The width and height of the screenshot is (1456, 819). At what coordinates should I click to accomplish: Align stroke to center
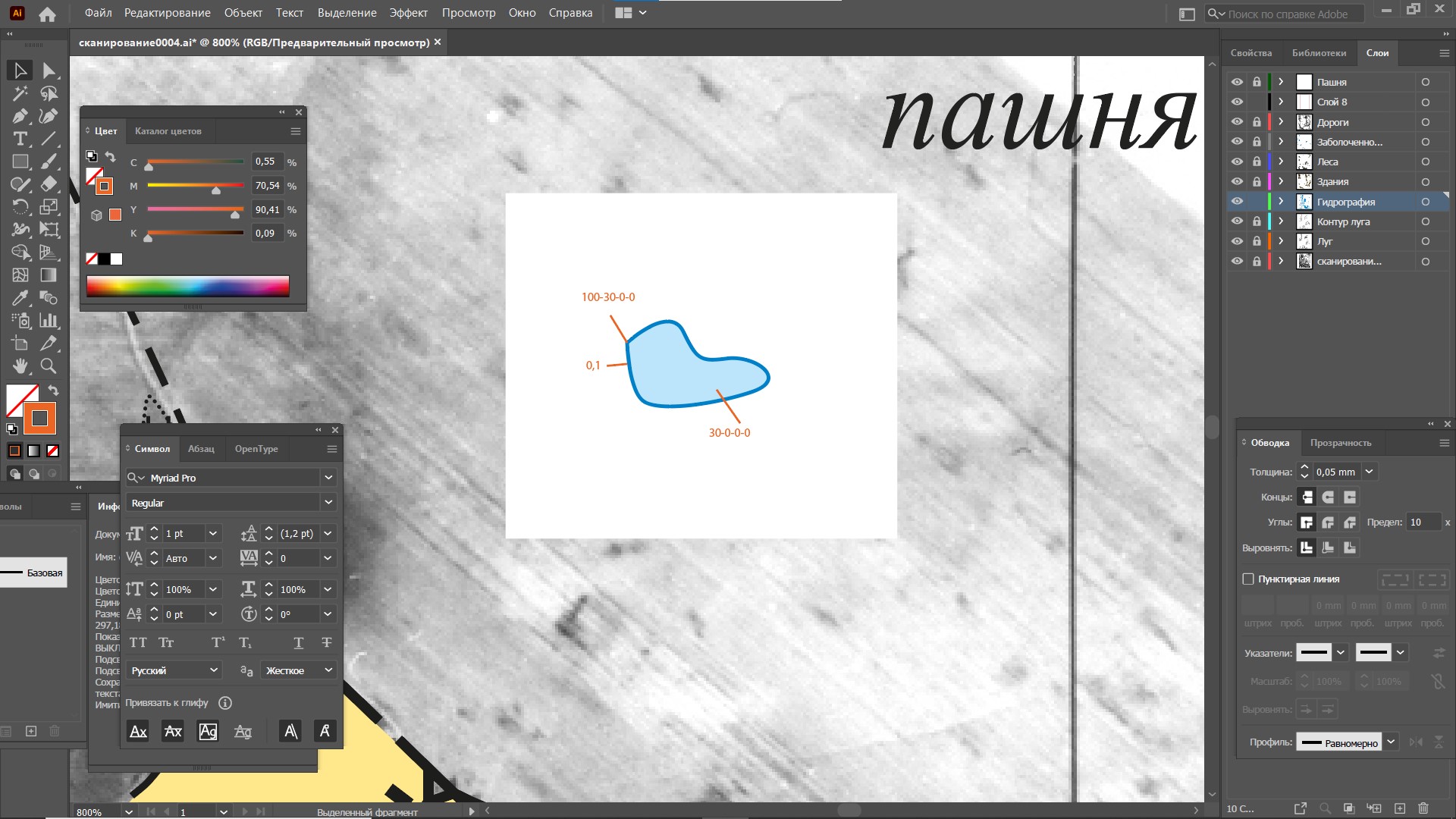tap(1307, 548)
